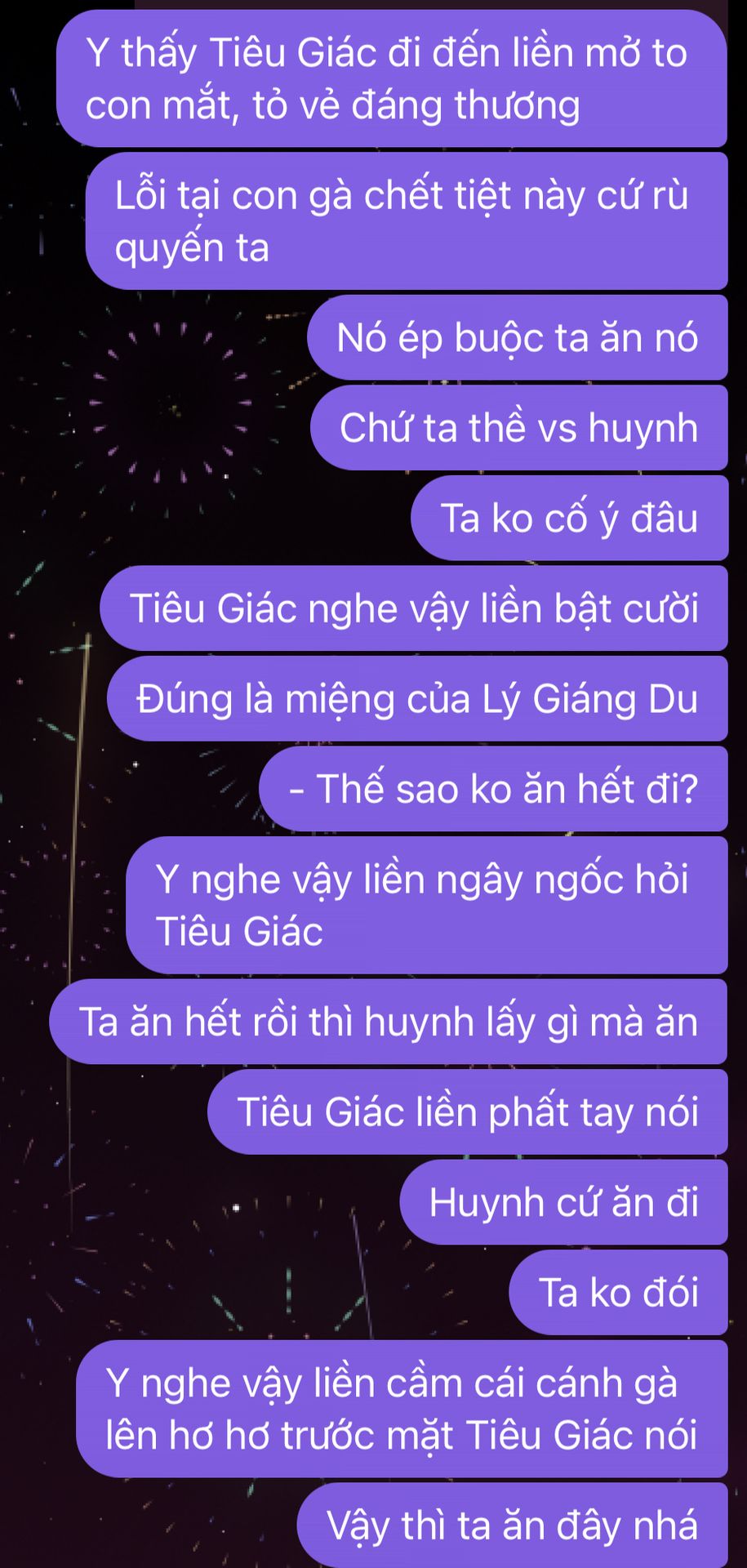Select the "cầm cái cánh gà" message bubble
This screenshot has height=1568, width=747.
tap(402, 1409)
